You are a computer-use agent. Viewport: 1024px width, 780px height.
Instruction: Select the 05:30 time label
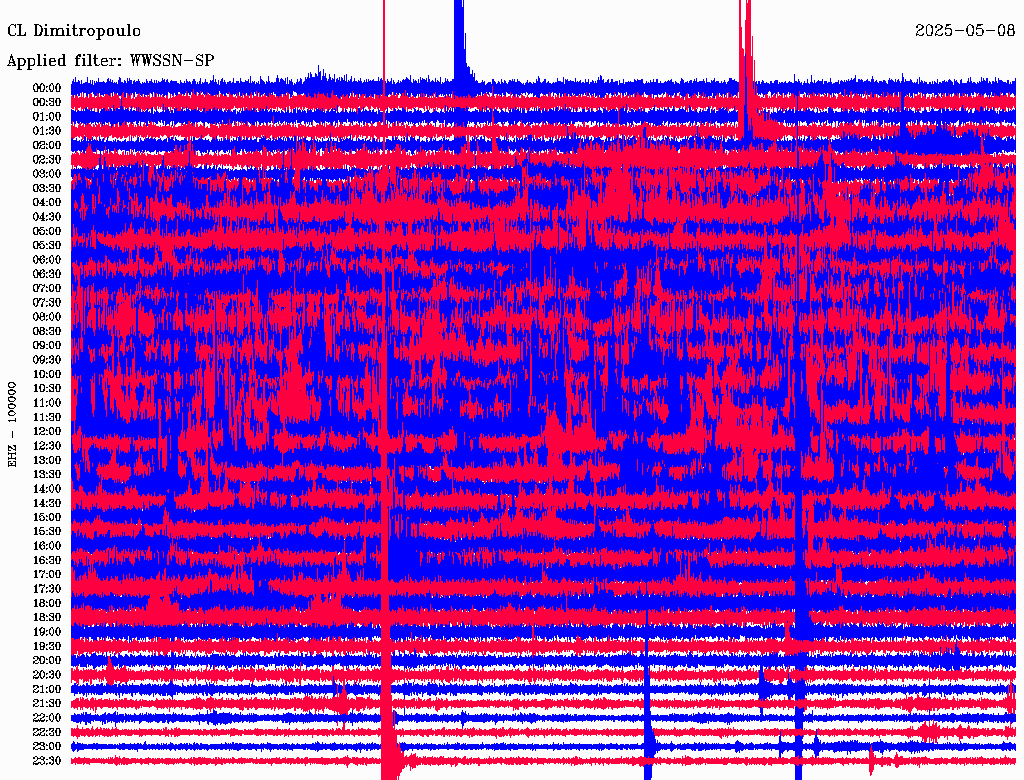47,246
